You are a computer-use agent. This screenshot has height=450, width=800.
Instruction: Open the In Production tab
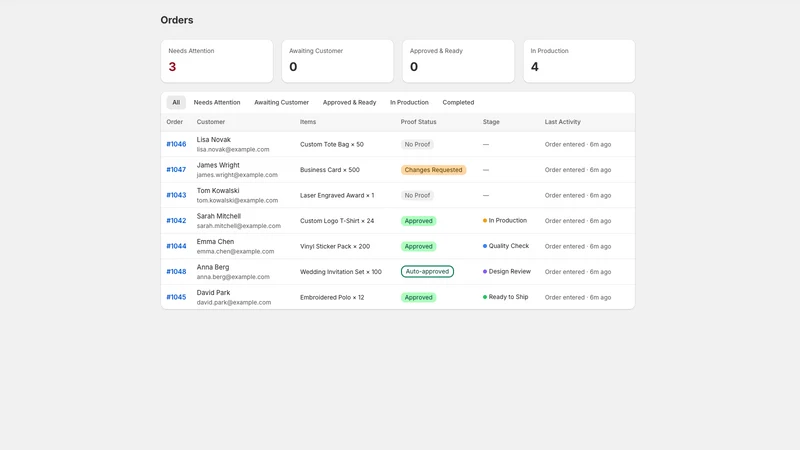(409, 103)
